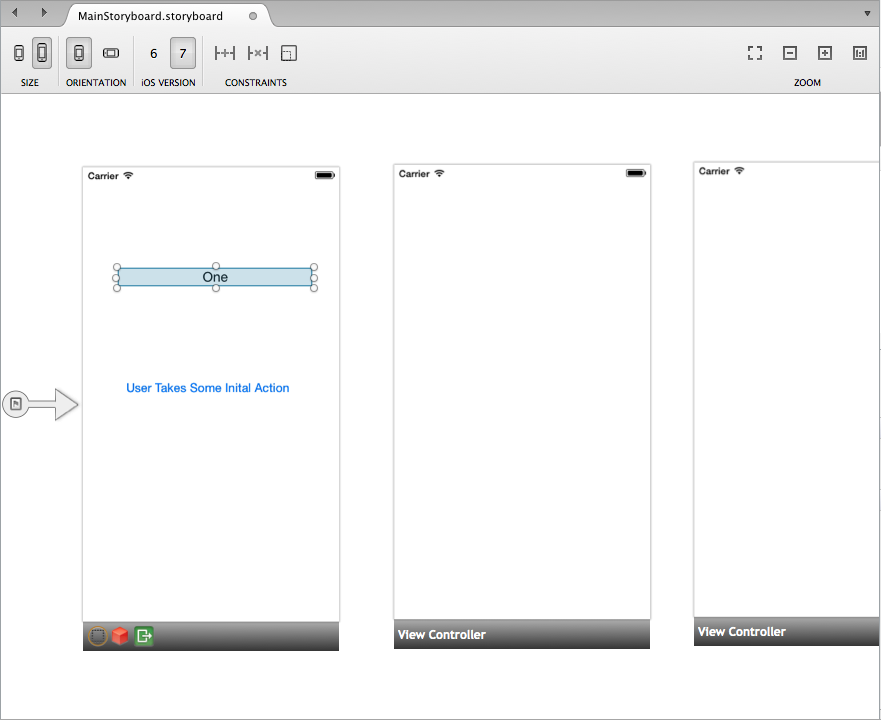Image resolution: width=881 pixels, height=720 pixels.
Task: Click the clear constraints icon
Action: [257, 52]
